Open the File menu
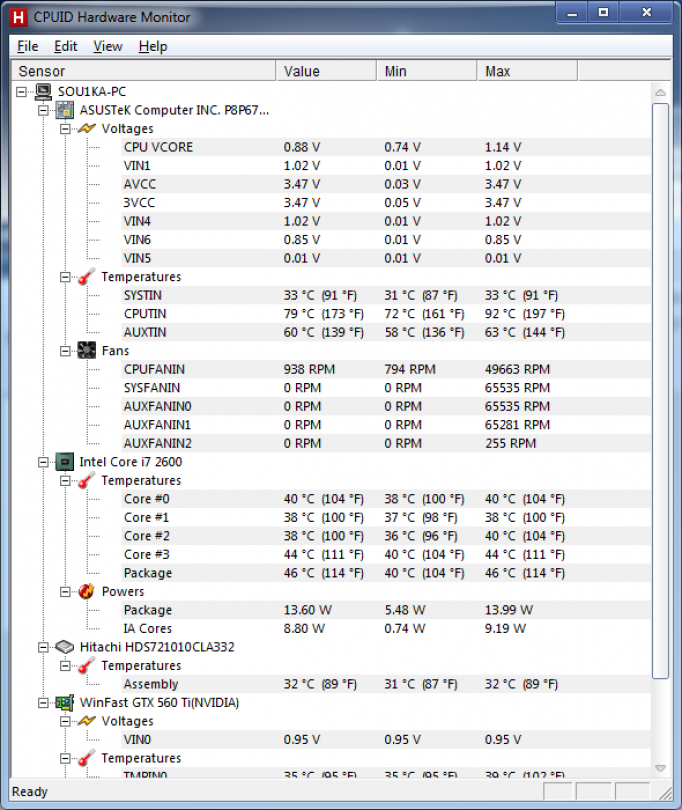 tap(27, 46)
